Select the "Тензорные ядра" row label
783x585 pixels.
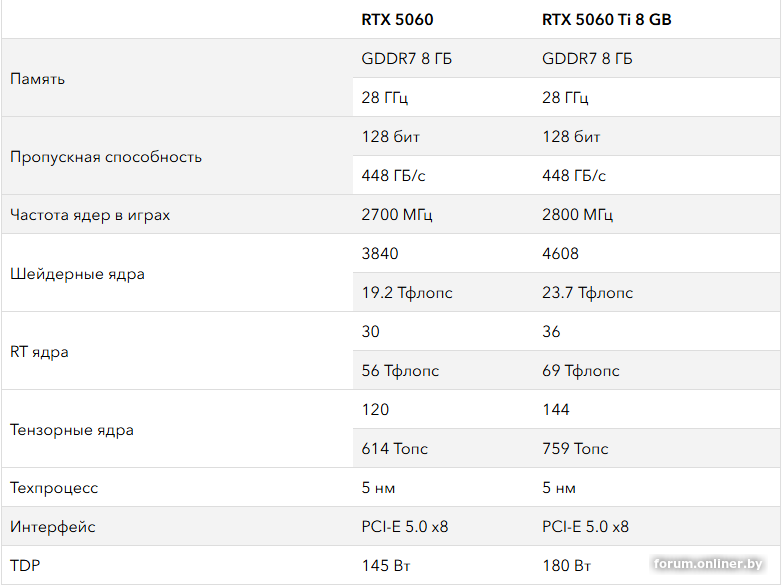click(x=71, y=430)
